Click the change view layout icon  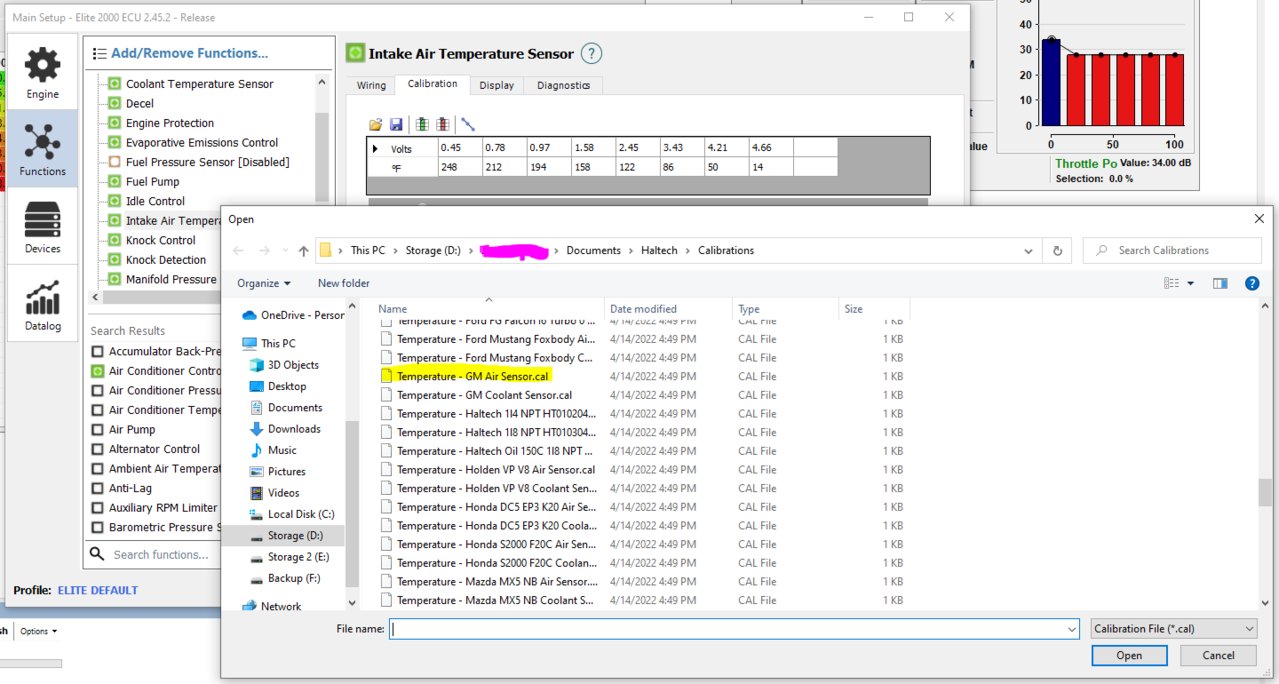[x=1171, y=284]
